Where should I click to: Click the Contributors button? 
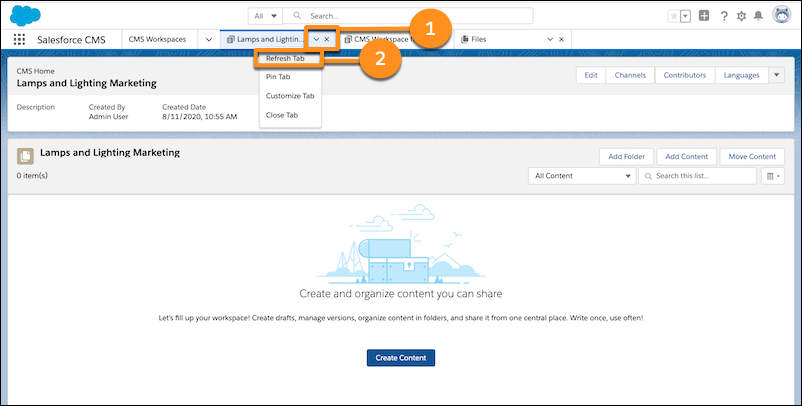[685, 75]
